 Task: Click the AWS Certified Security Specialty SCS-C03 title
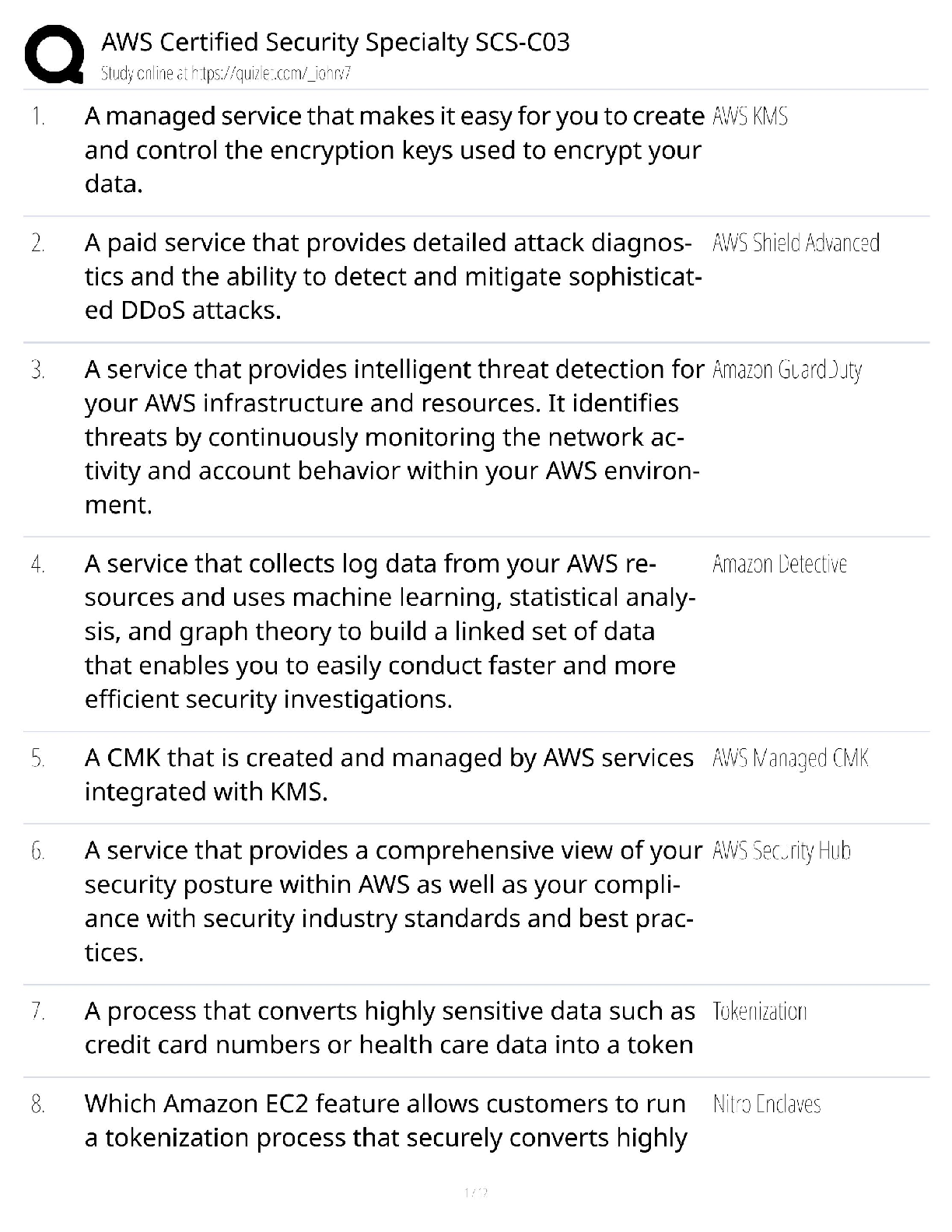pyautogui.click(x=335, y=42)
